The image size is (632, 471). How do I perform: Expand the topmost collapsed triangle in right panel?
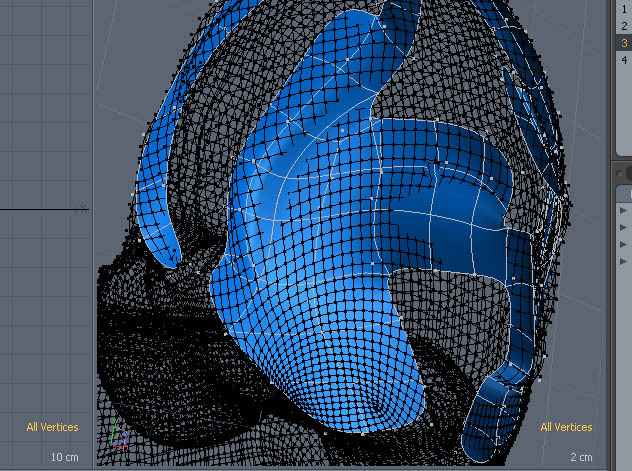pyautogui.click(x=623, y=210)
